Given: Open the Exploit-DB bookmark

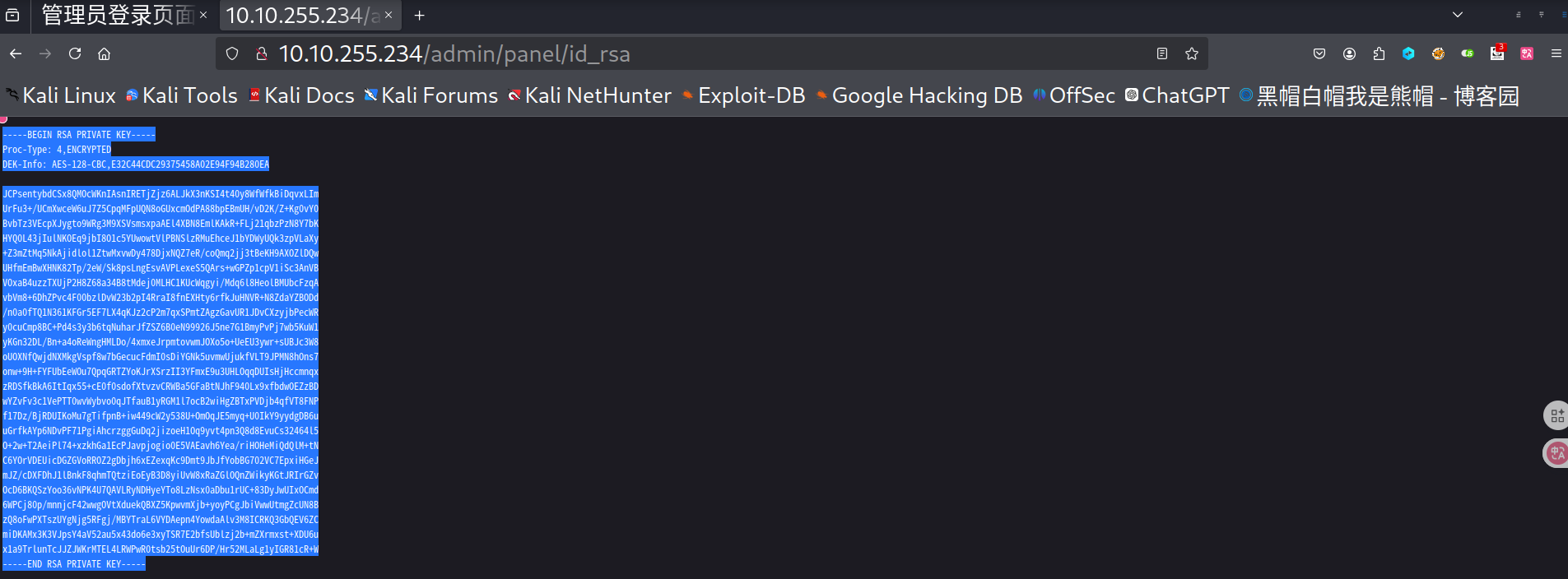Looking at the screenshot, I should click(743, 95).
